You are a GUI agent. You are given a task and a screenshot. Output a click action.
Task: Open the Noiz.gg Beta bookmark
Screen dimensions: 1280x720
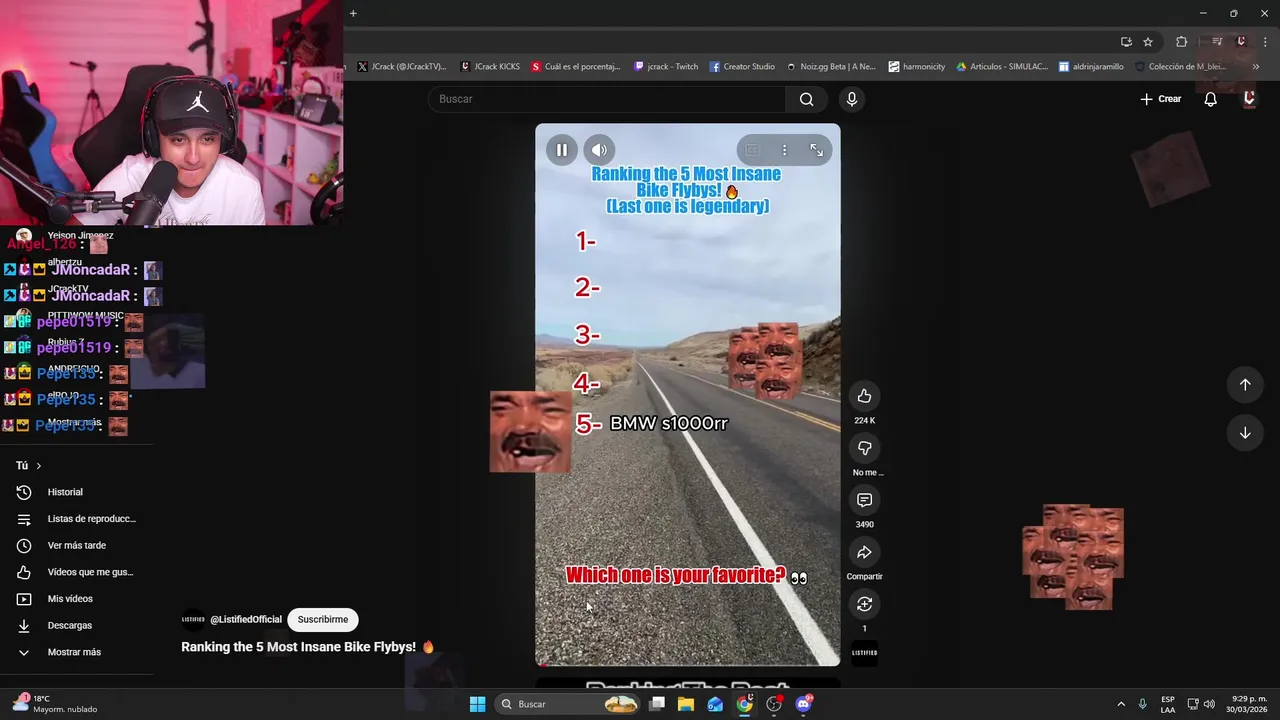831,67
